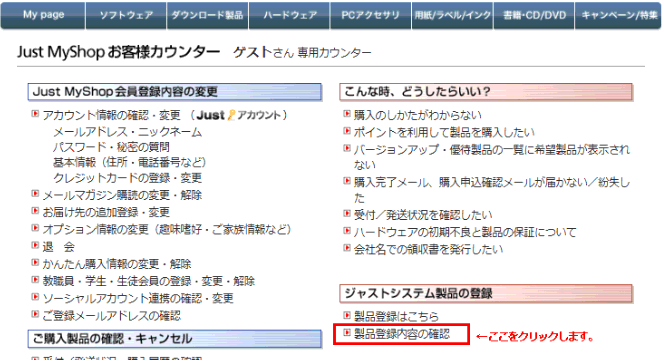Click 購入のしかたがわからない link
This screenshot has width=664, height=361.
pos(418,115)
